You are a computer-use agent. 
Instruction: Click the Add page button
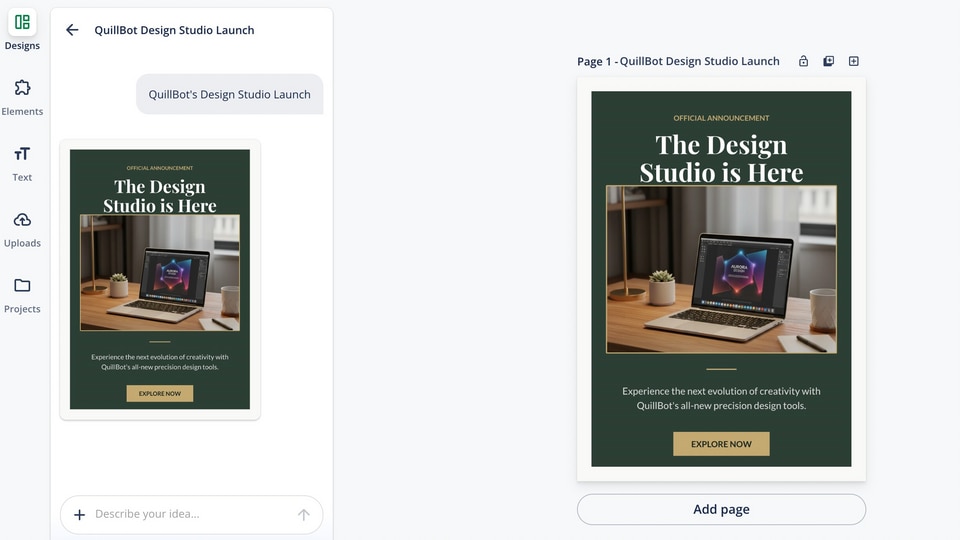pos(721,509)
